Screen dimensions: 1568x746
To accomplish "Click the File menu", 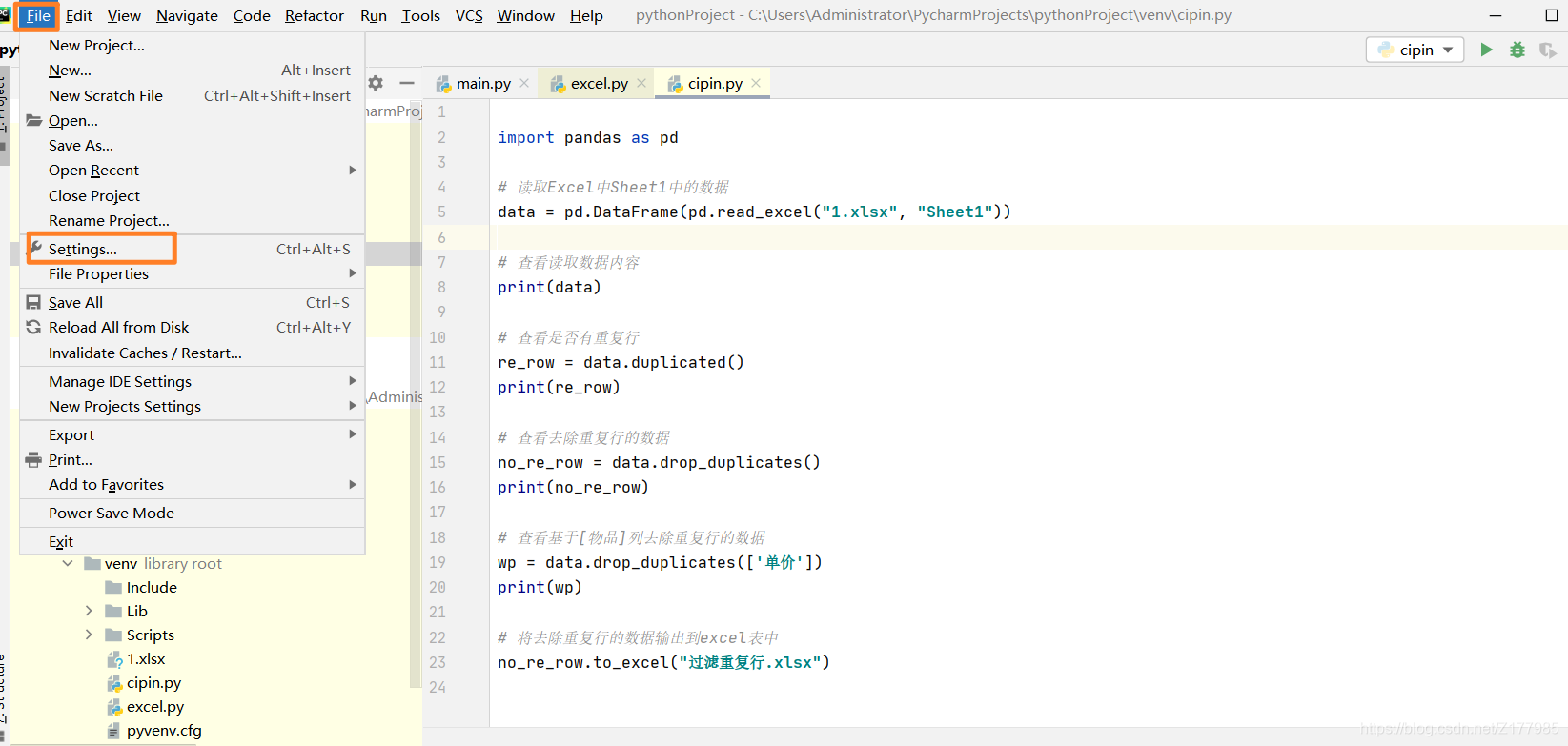I will (38, 15).
